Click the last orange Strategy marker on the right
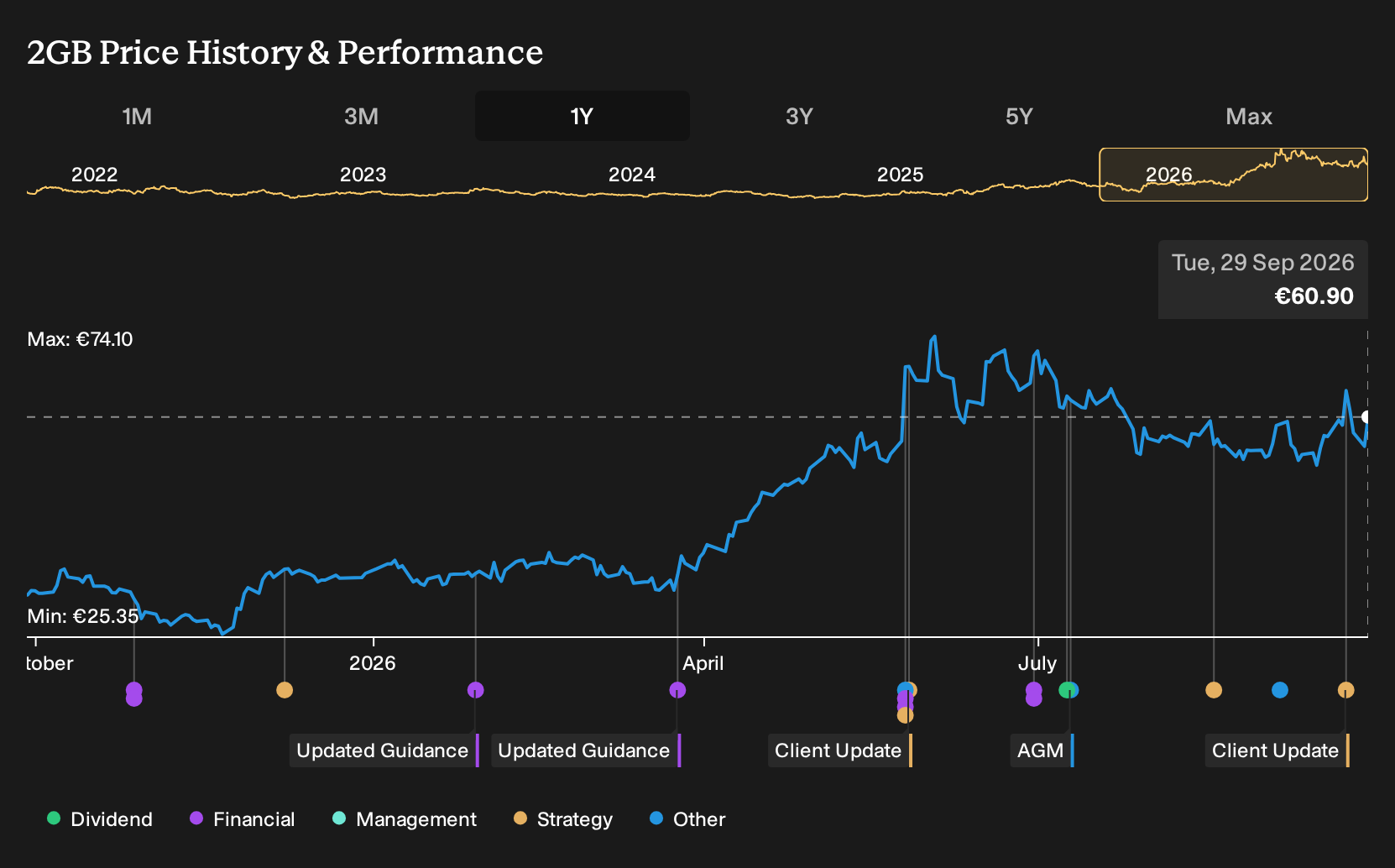This screenshot has width=1395, height=868. (1345, 690)
